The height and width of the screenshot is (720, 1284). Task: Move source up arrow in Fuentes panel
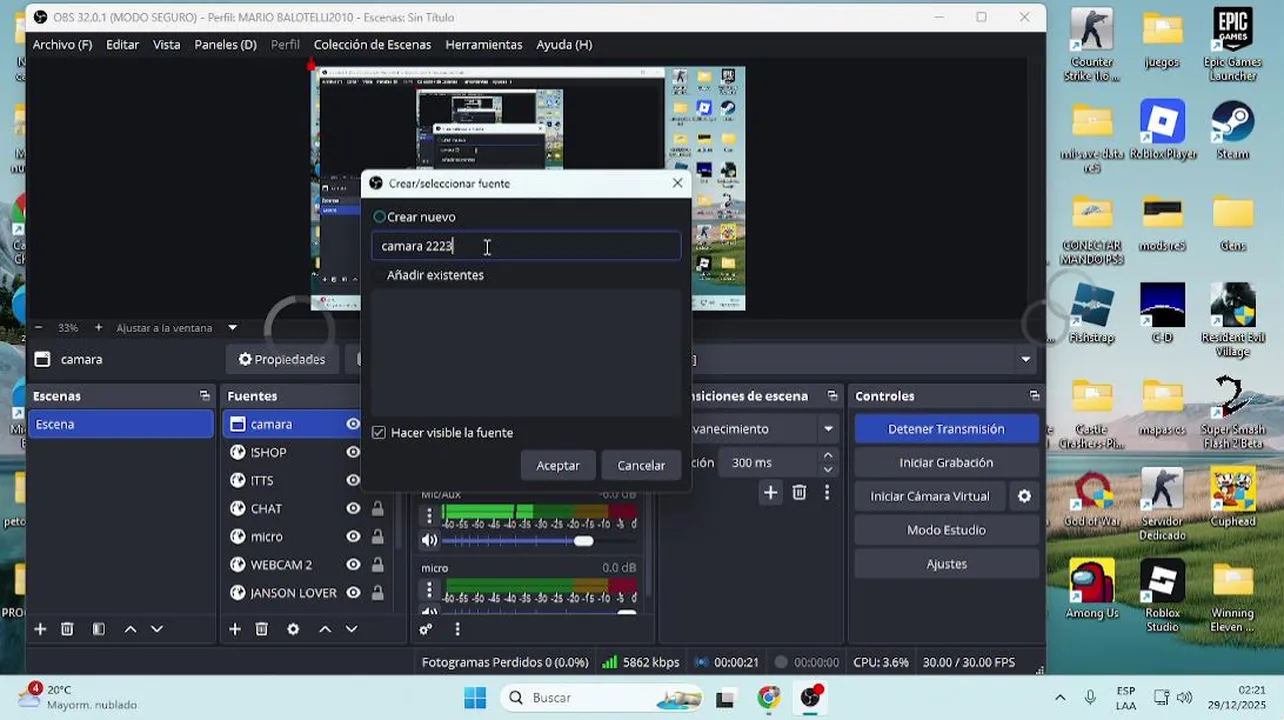pyautogui.click(x=325, y=629)
